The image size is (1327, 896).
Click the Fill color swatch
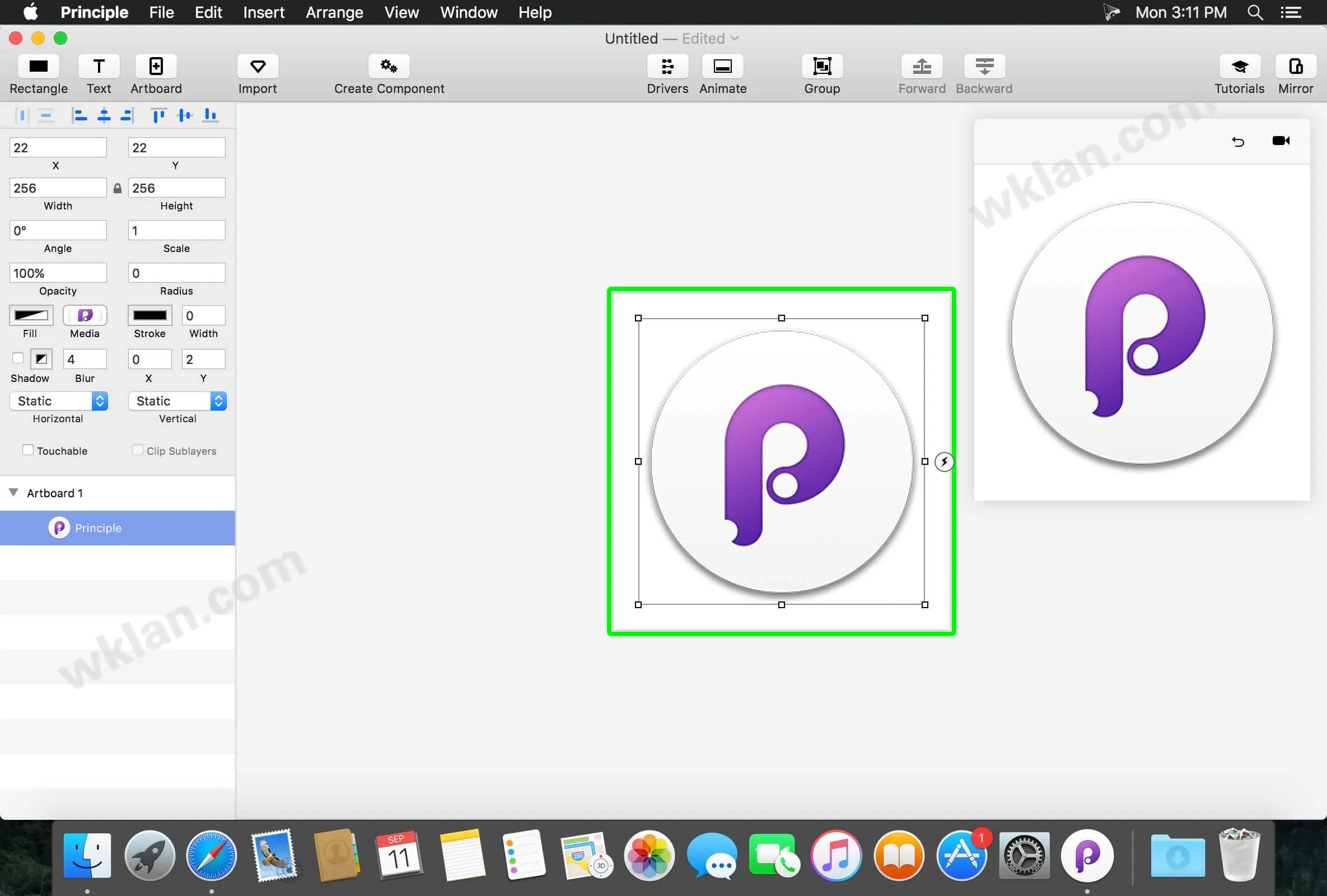click(x=31, y=315)
